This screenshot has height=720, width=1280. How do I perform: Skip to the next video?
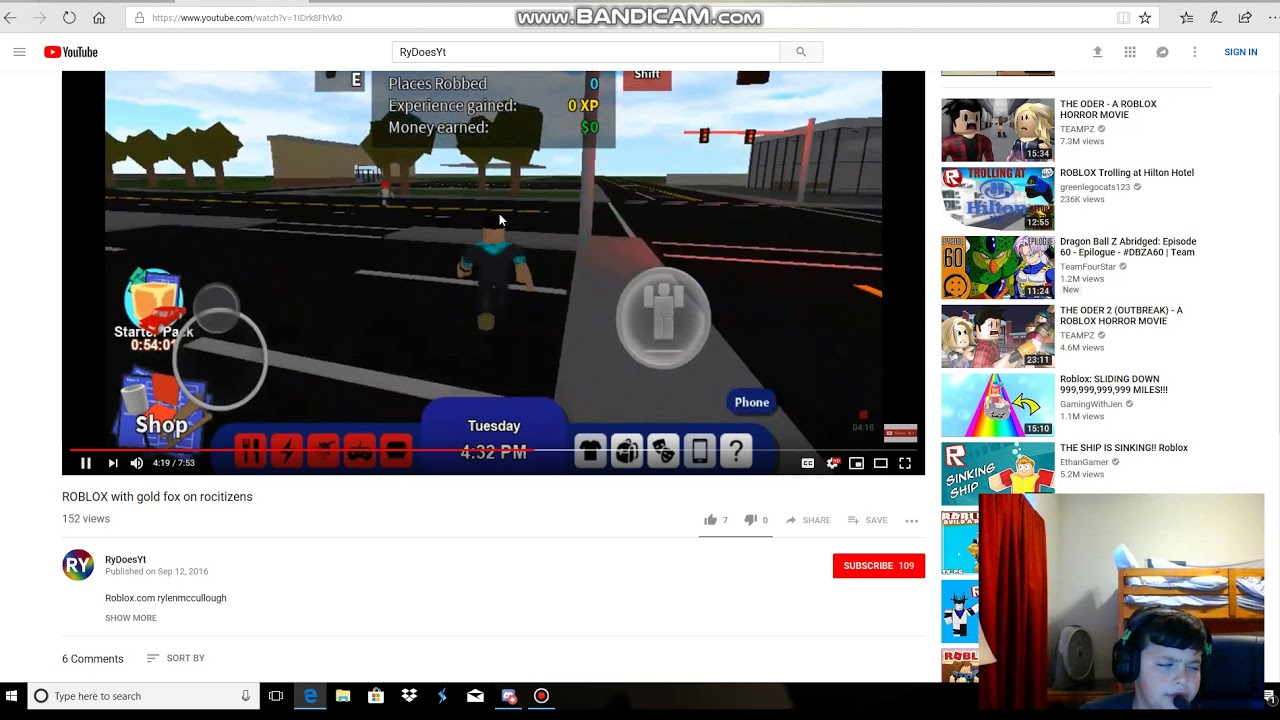[113, 463]
